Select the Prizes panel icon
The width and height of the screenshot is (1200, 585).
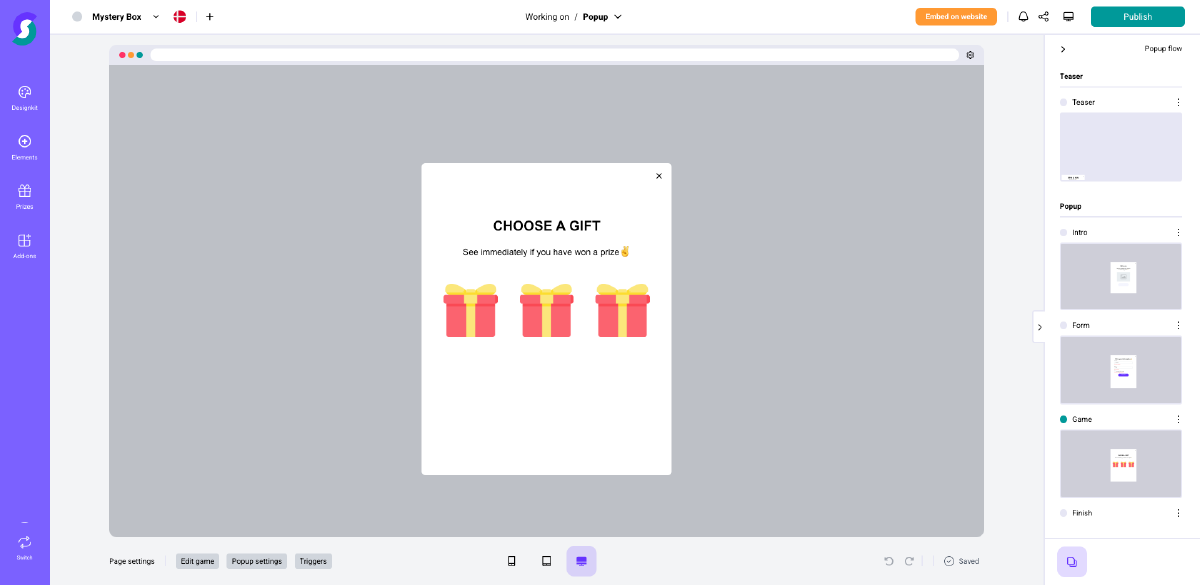pos(23,195)
